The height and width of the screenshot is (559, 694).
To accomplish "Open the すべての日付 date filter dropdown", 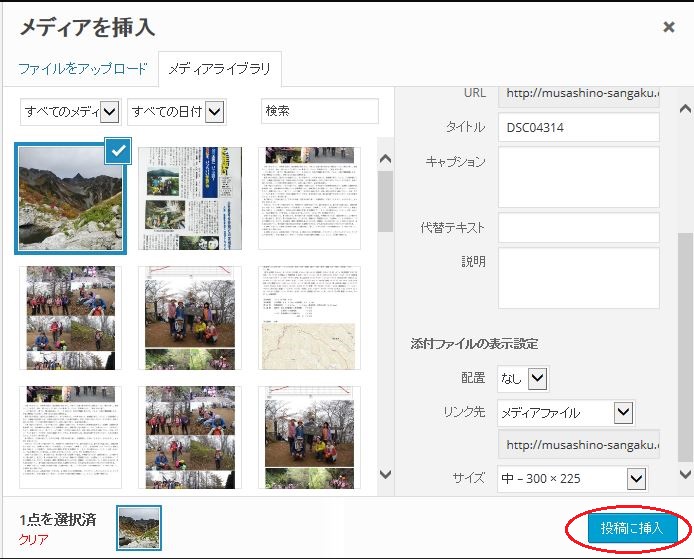I will coord(177,111).
